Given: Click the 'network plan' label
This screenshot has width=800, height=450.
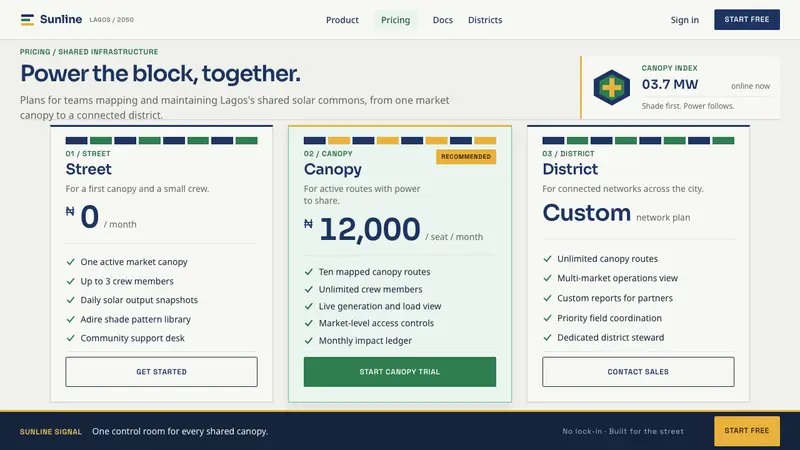Looking at the screenshot, I should [x=663, y=217].
